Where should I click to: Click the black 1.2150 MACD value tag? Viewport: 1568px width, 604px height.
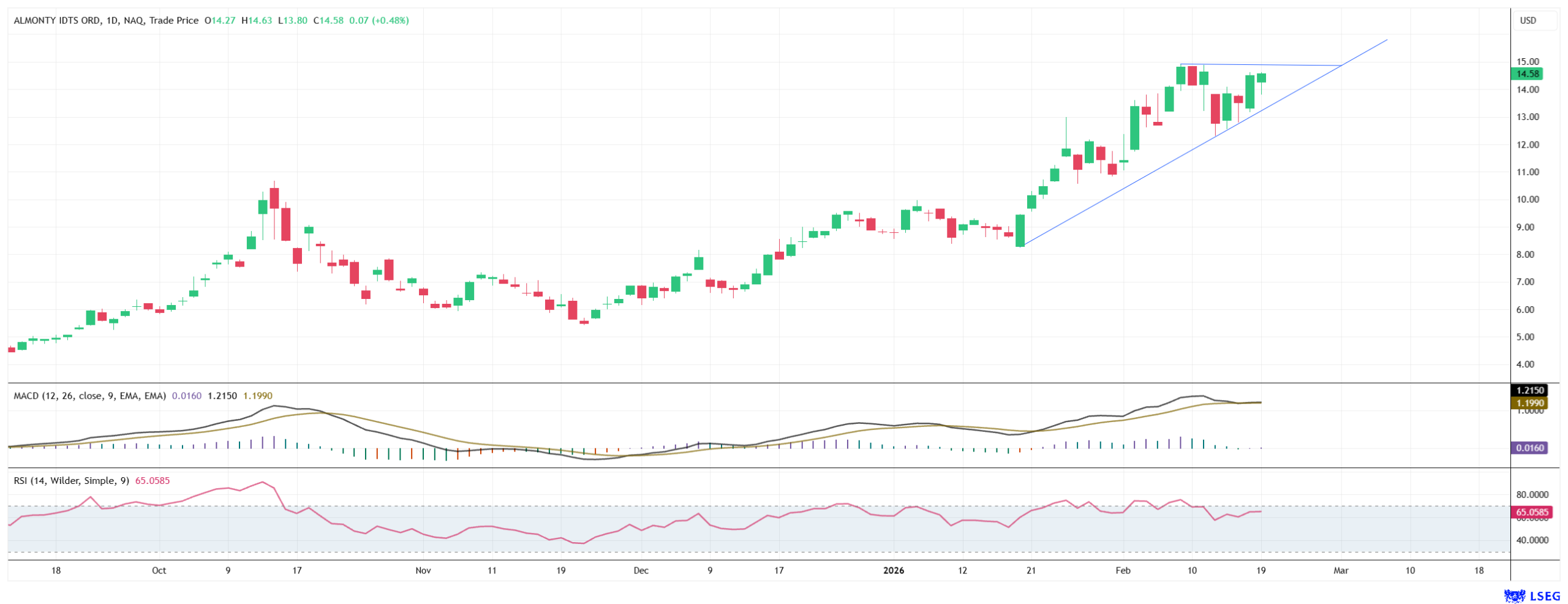click(x=1528, y=390)
